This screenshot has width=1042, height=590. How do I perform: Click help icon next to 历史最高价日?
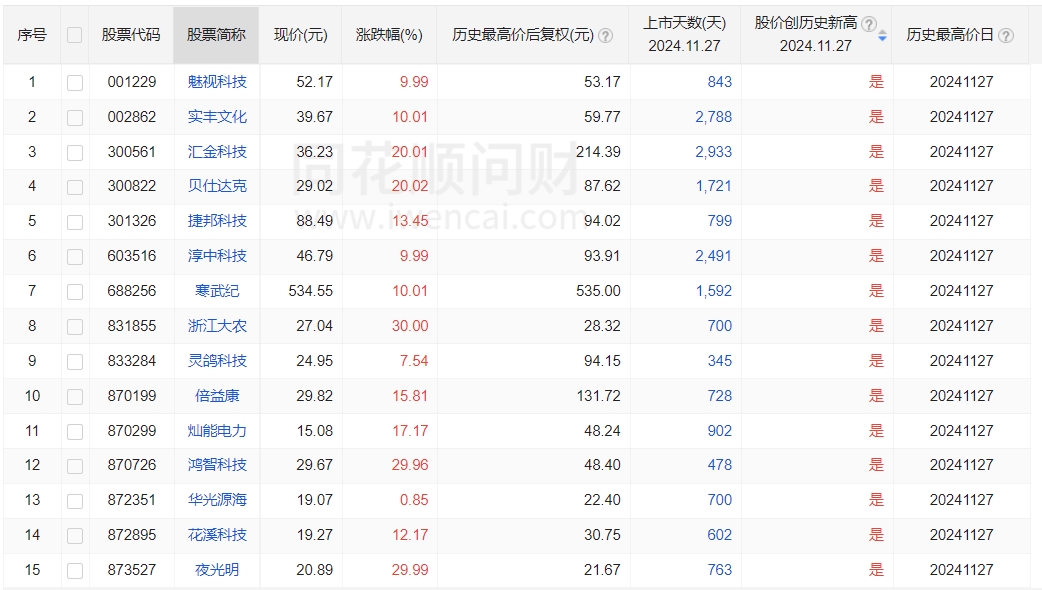click(1006, 36)
